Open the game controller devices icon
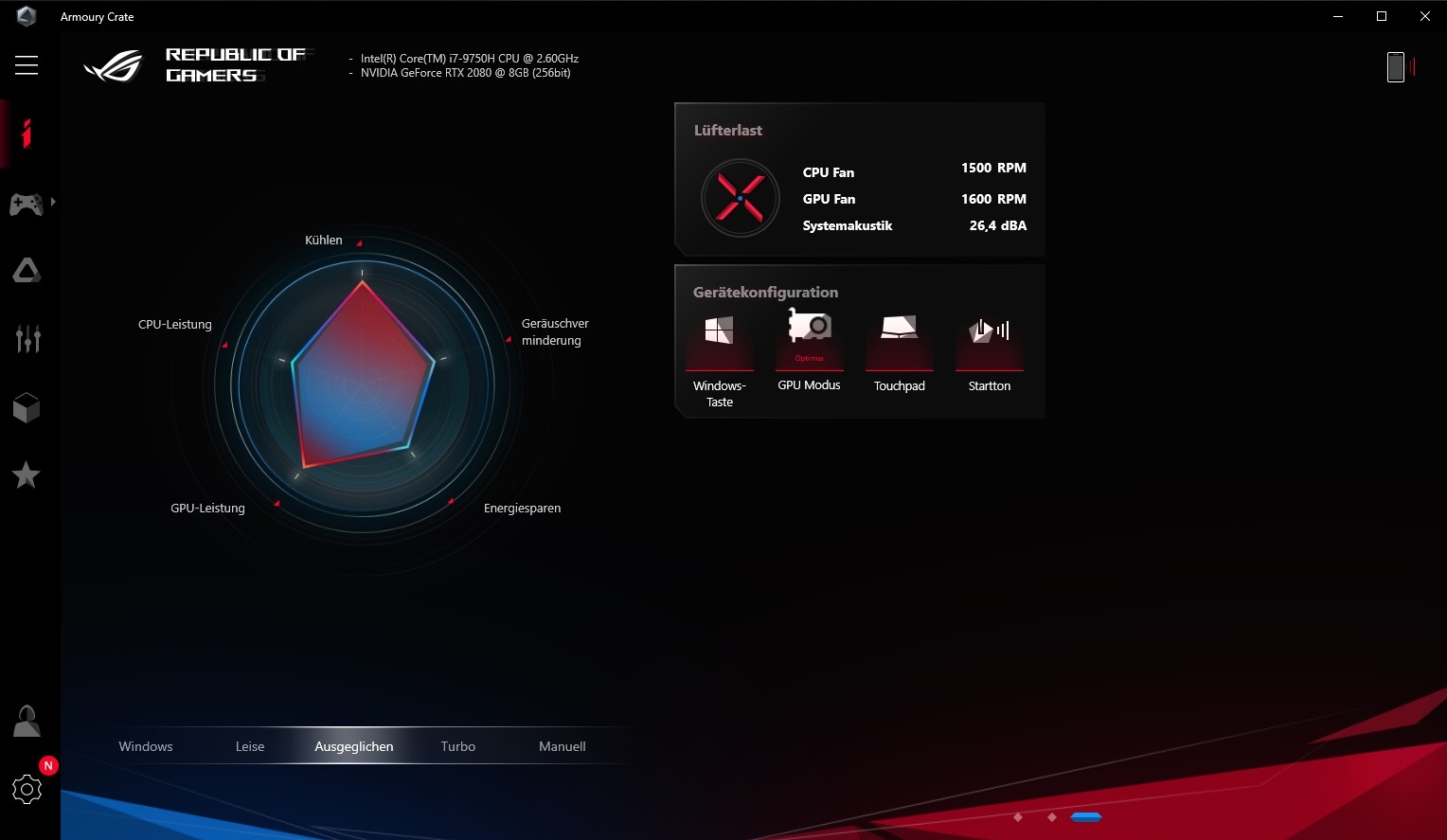Viewport: 1447px width, 840px height. [x=26, y=204]
